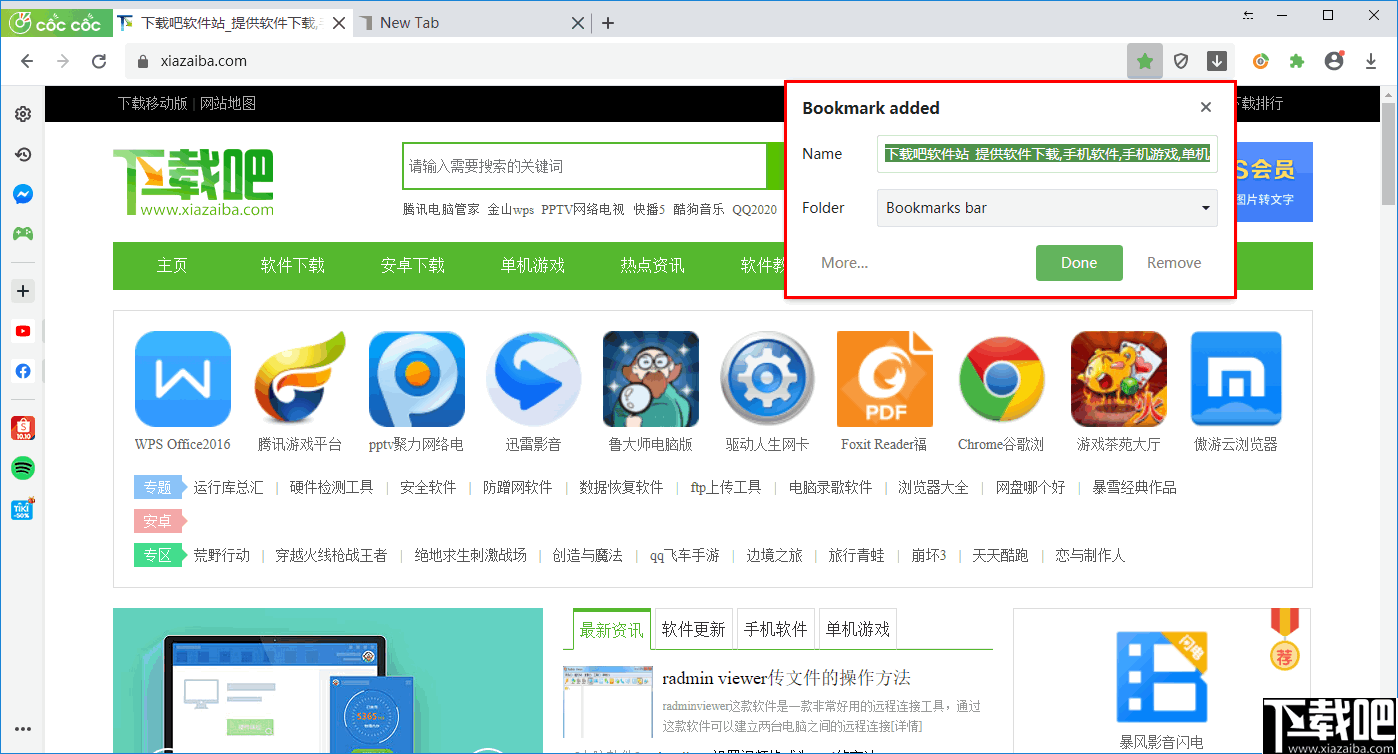Click the bookmark Name input field
The height and width of the screenshot is (754, 1398).
tap(1046, 154)
